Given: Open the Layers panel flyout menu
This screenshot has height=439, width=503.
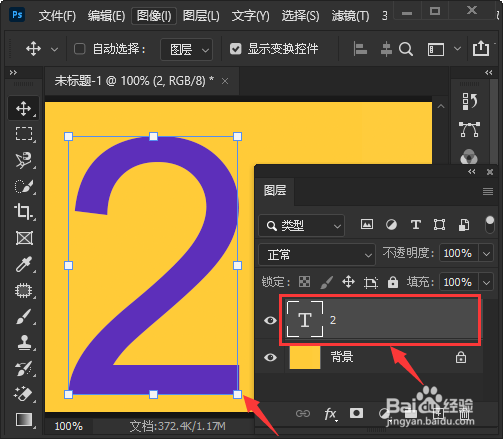Looking at the screenshot, I should [488, 191].
